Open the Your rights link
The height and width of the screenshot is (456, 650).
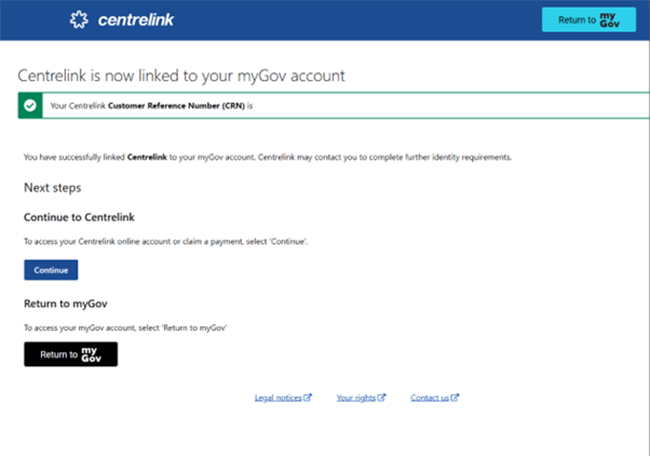coord(356,398)
